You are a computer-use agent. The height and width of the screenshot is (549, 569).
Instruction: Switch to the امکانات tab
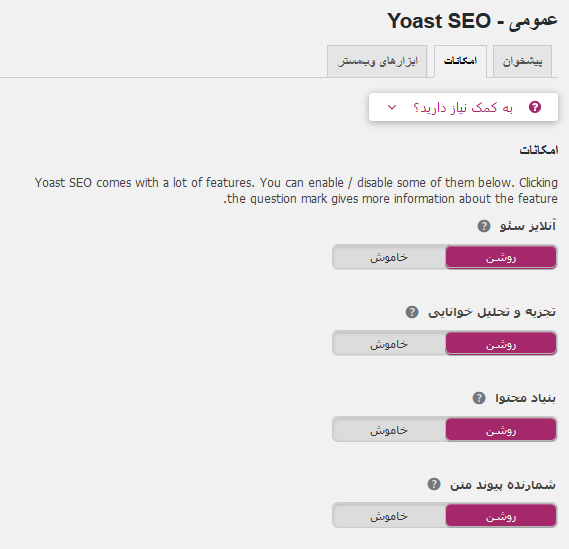point(460,61)
